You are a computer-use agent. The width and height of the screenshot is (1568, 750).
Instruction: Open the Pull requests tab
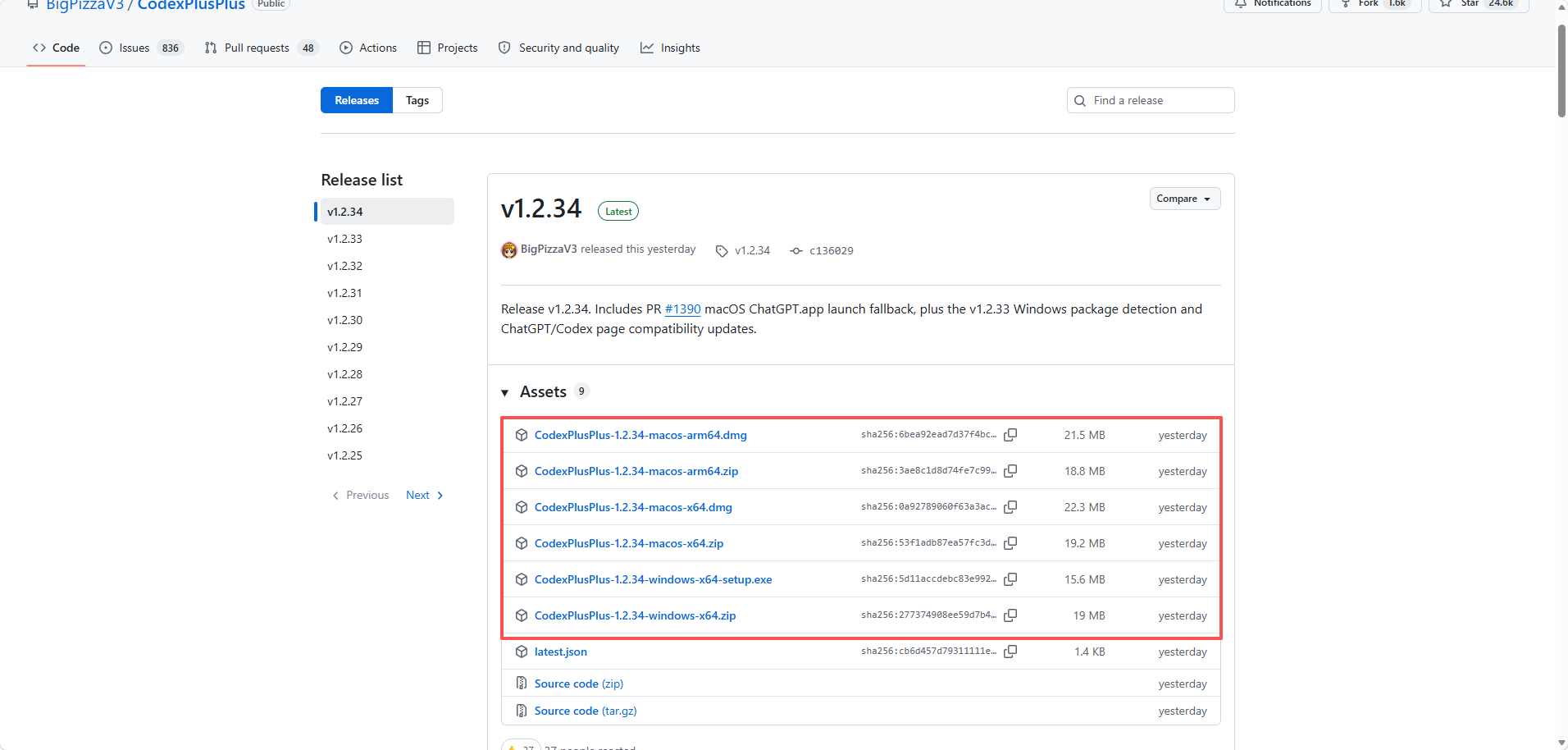pos(261,48)
